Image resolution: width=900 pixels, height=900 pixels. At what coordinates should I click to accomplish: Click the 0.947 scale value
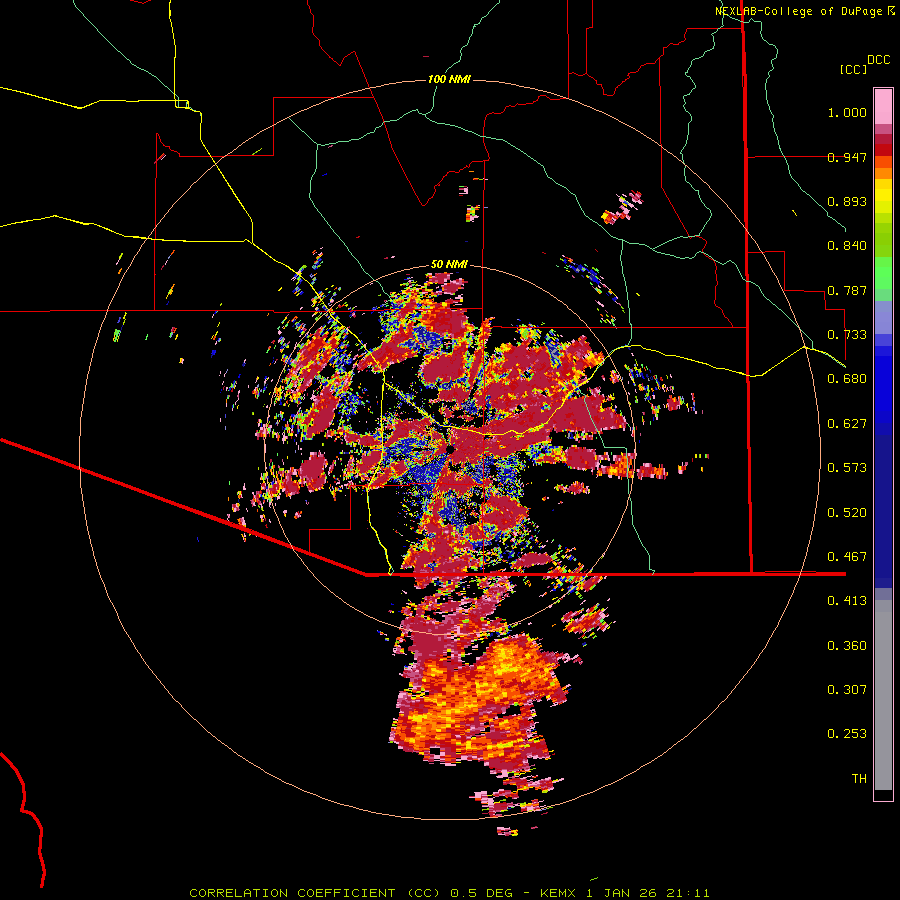click(847, 157)
